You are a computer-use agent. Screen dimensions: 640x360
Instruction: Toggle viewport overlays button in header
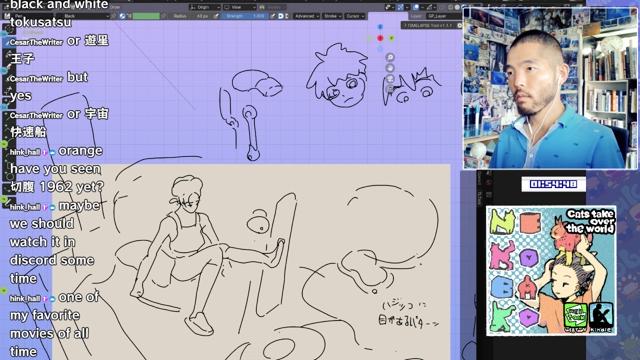tap(416, 7)
